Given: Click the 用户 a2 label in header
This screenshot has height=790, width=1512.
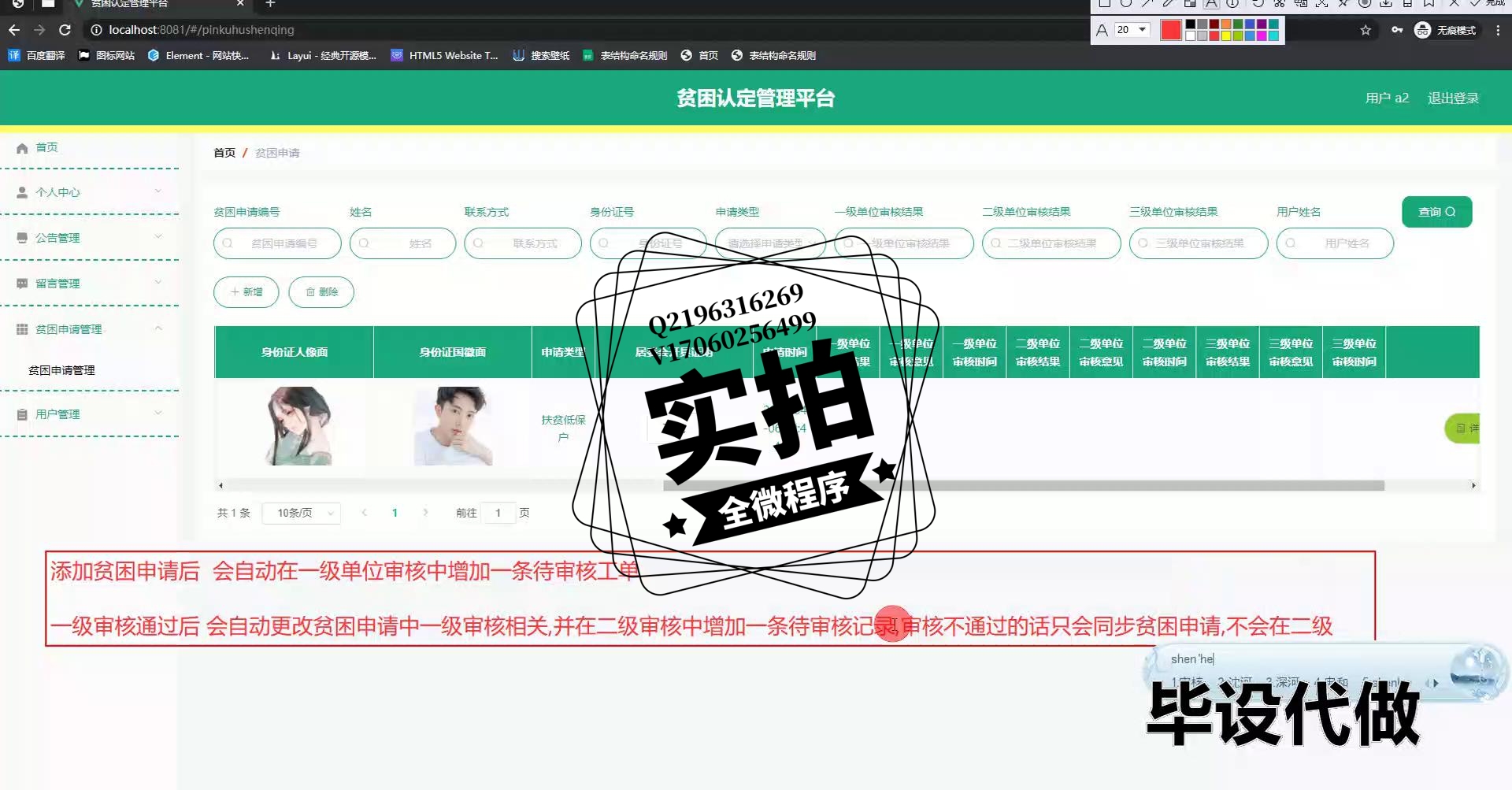Looking at the screenshot, I should (1387, 98).
